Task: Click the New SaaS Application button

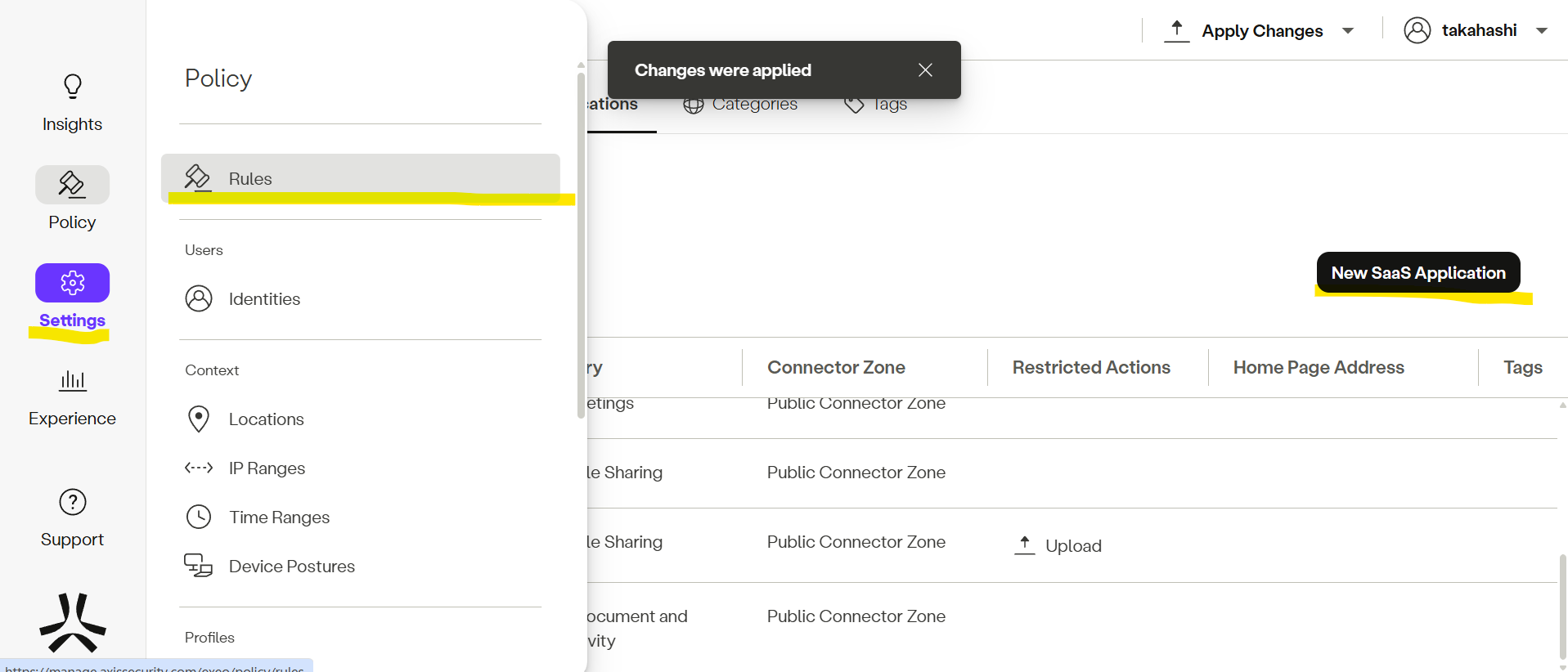Action: (1417, 273)
